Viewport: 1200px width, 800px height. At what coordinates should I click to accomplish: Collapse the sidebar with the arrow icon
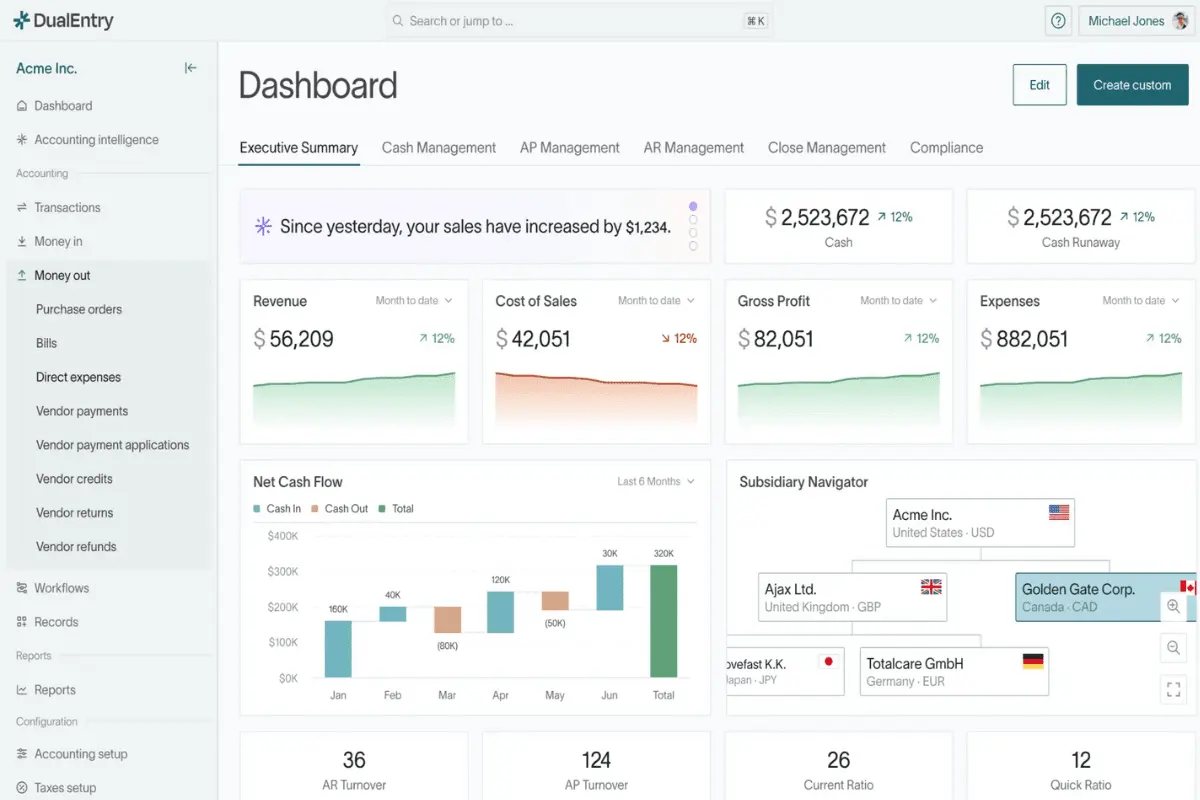tap(190, 68)
